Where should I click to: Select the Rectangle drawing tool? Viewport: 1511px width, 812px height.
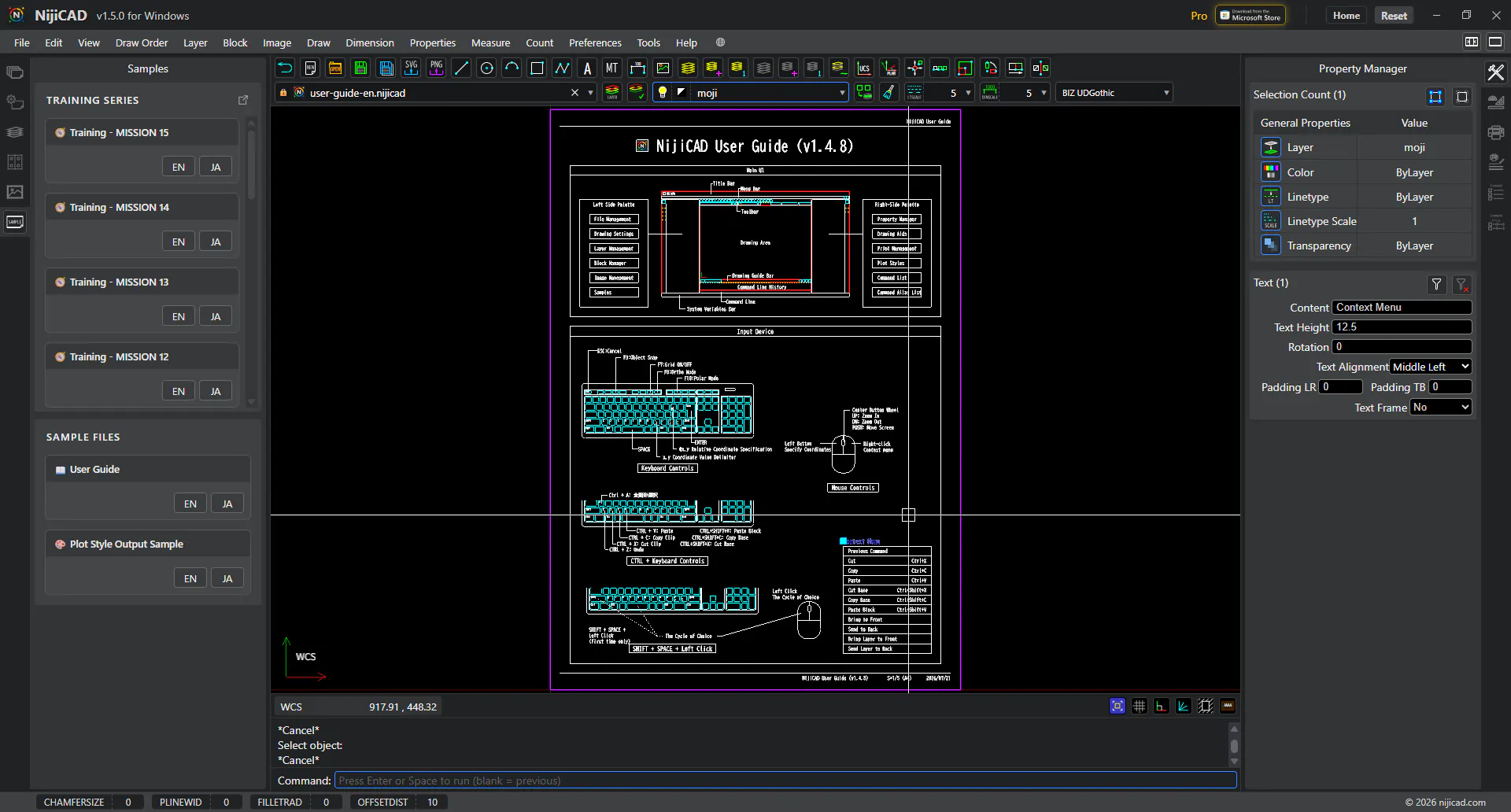point(538,68)
